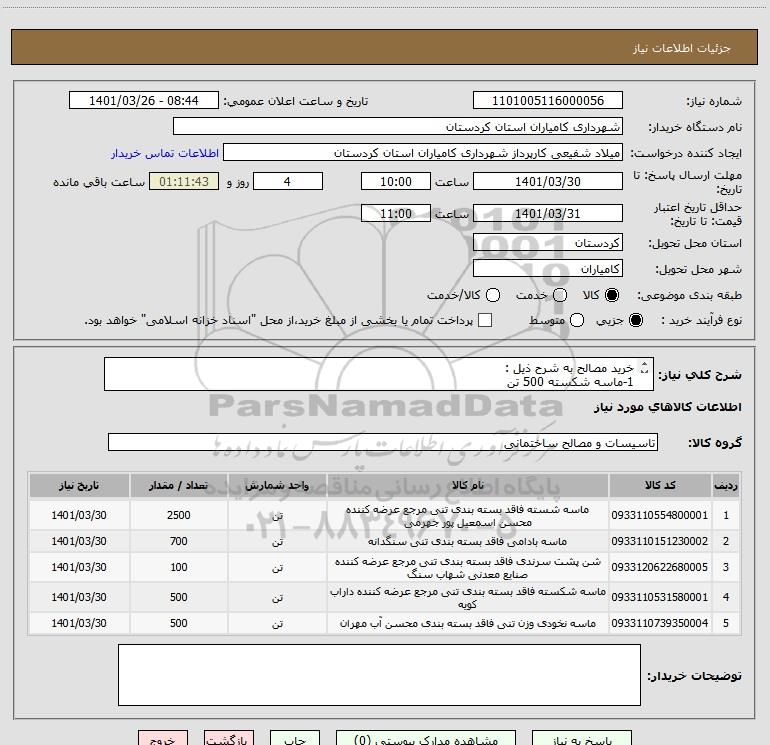Click the deadline time 10:00 field
This screenshot has height=745, width=770.
click(396, 181)
